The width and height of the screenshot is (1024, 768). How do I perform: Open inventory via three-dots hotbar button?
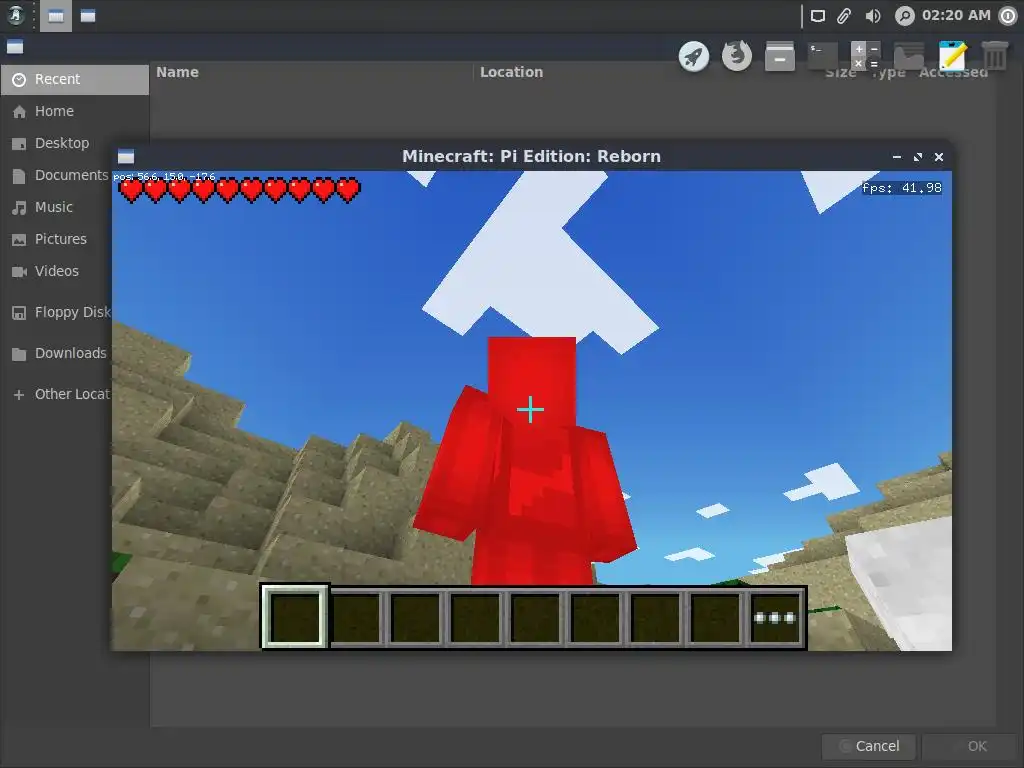[x=775, y=618]
